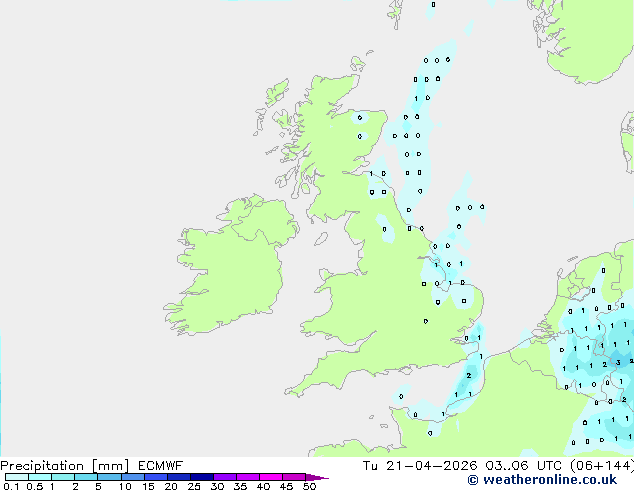The width and height of the screenshot is (634, 490).
Task: Click the "35" legend scale label
Action: tap(240, 486)
